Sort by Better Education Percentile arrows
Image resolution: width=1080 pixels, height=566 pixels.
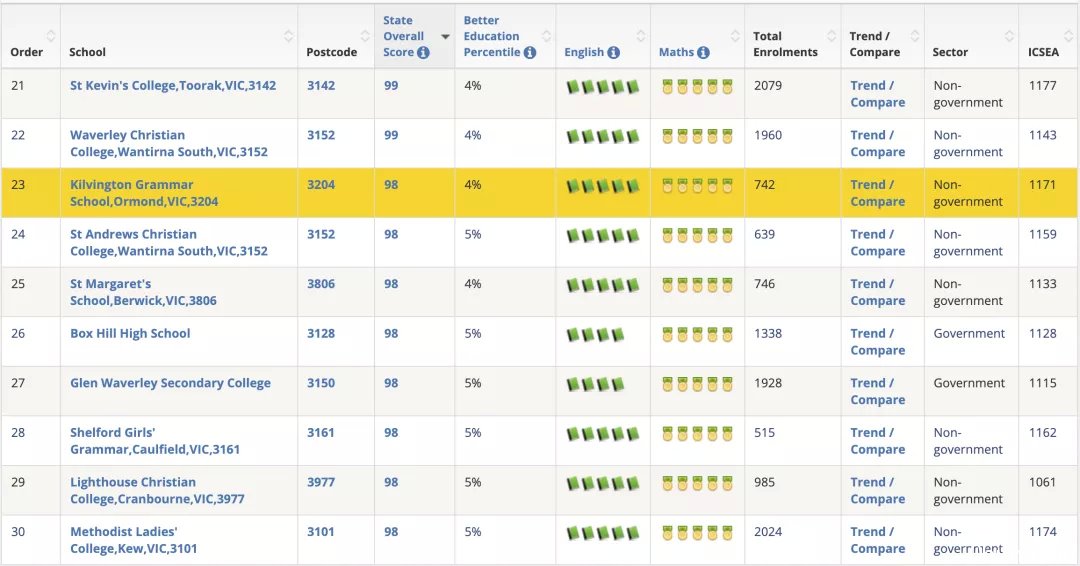547,36
